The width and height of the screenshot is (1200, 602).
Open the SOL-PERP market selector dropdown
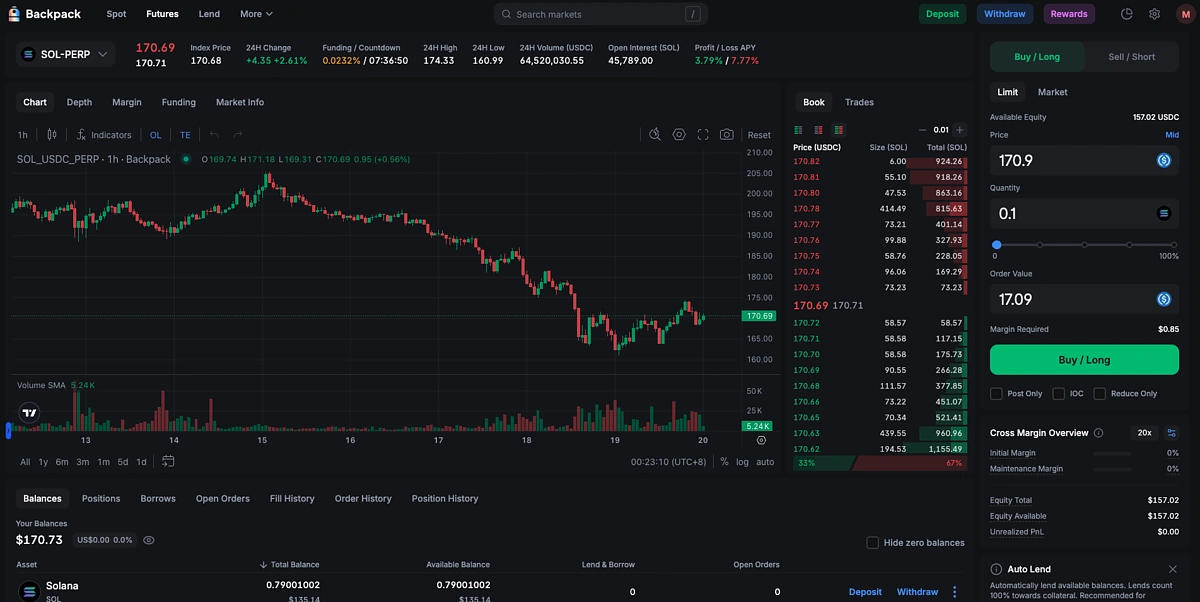point(65,54)
